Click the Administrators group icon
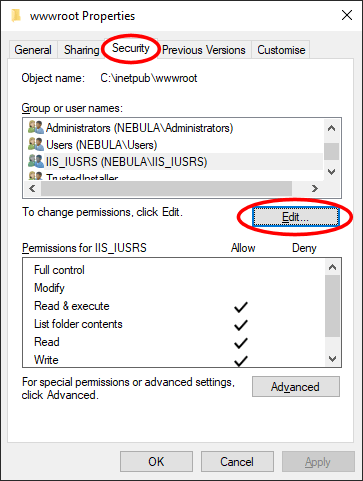The height and width of the screenshot is (481, 363). [36, 128]
